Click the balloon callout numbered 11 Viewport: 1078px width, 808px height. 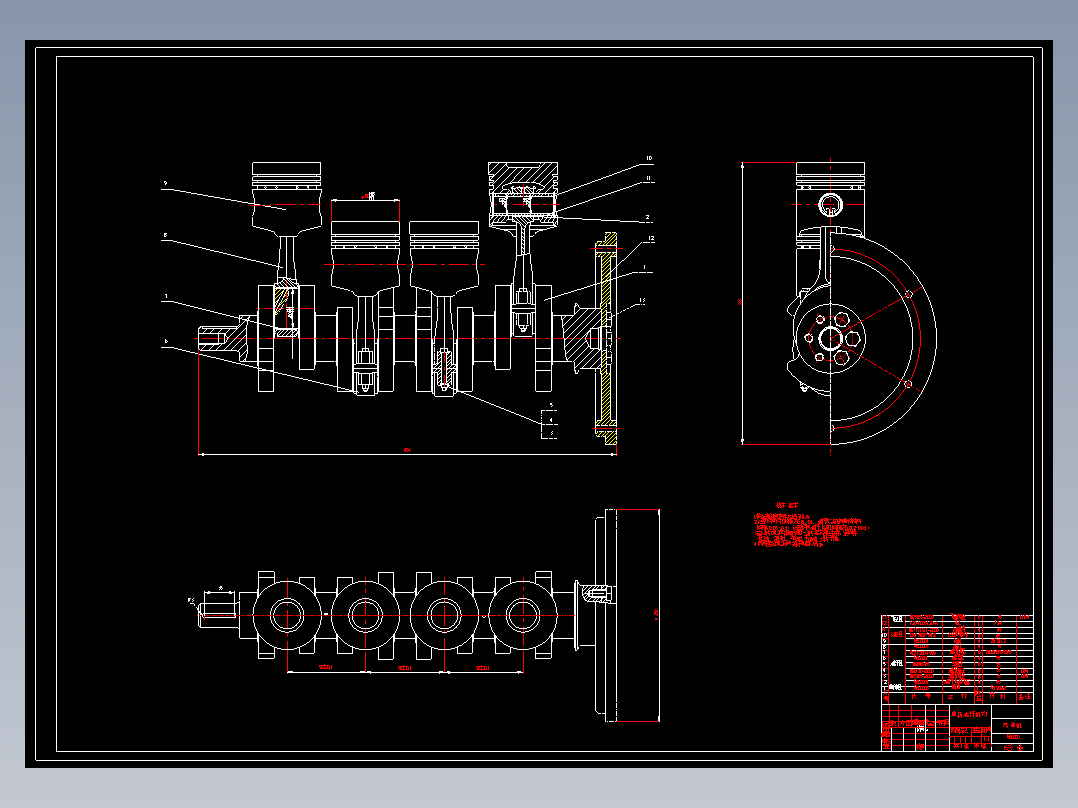(x=648, y=178)
